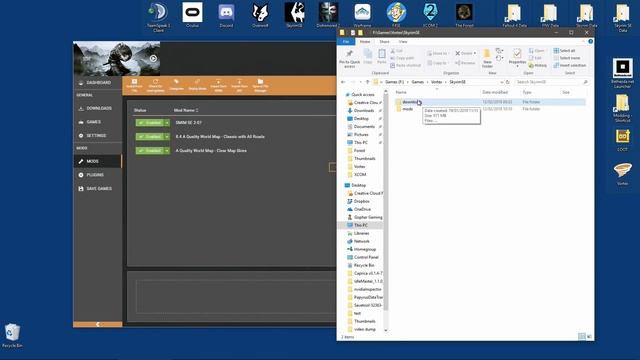Sort the Vortex mod list by Status
Viewport: 640px width, 360px height.
(140, 110)
